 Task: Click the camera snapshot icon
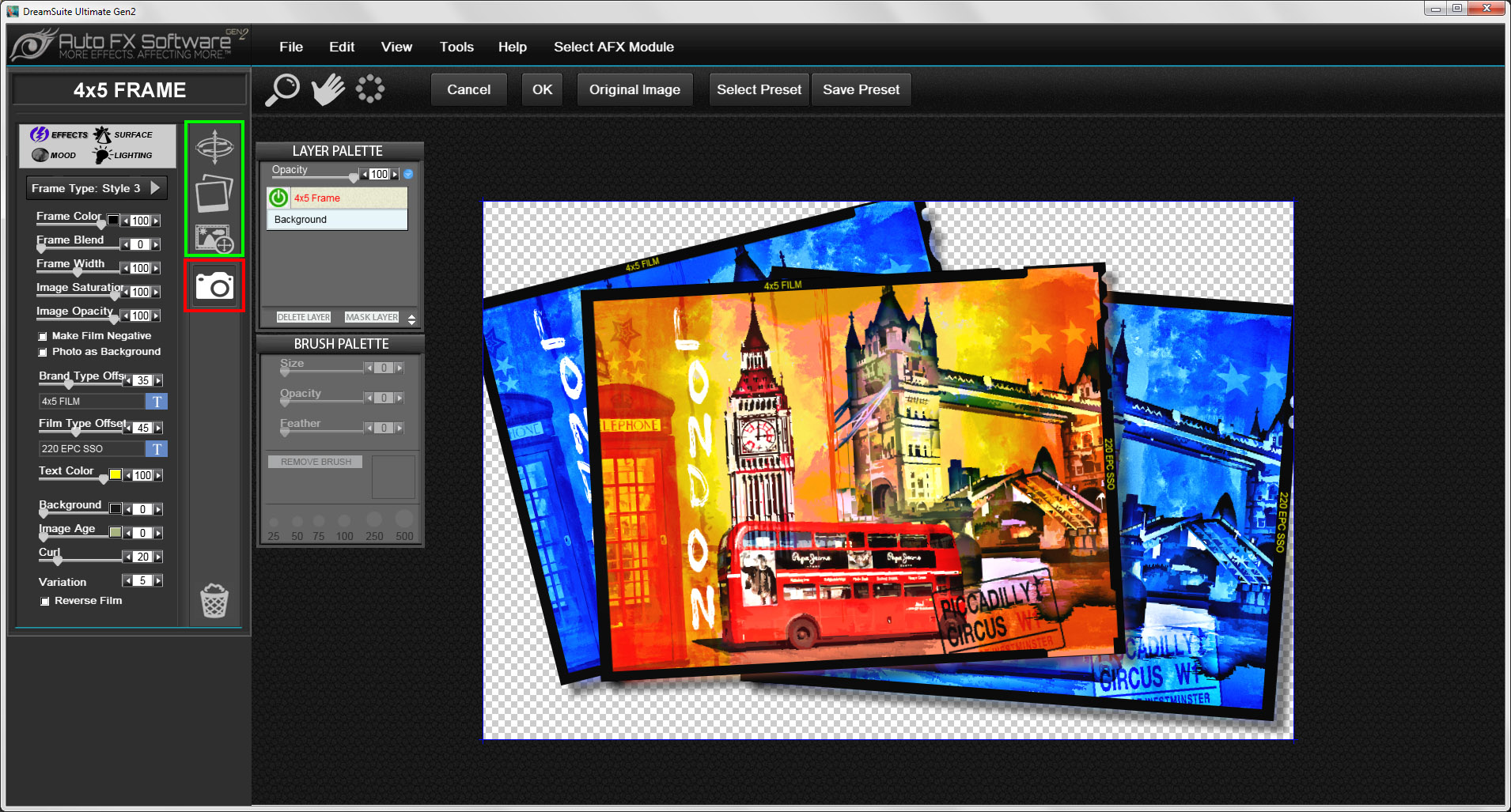pos(214,285)
